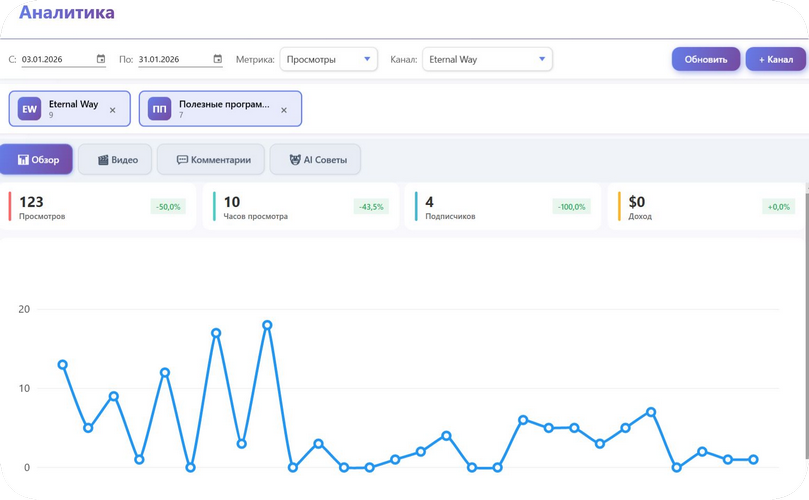
Task: Select the 123 Просмотров stat card
Action: pos(97,206)
